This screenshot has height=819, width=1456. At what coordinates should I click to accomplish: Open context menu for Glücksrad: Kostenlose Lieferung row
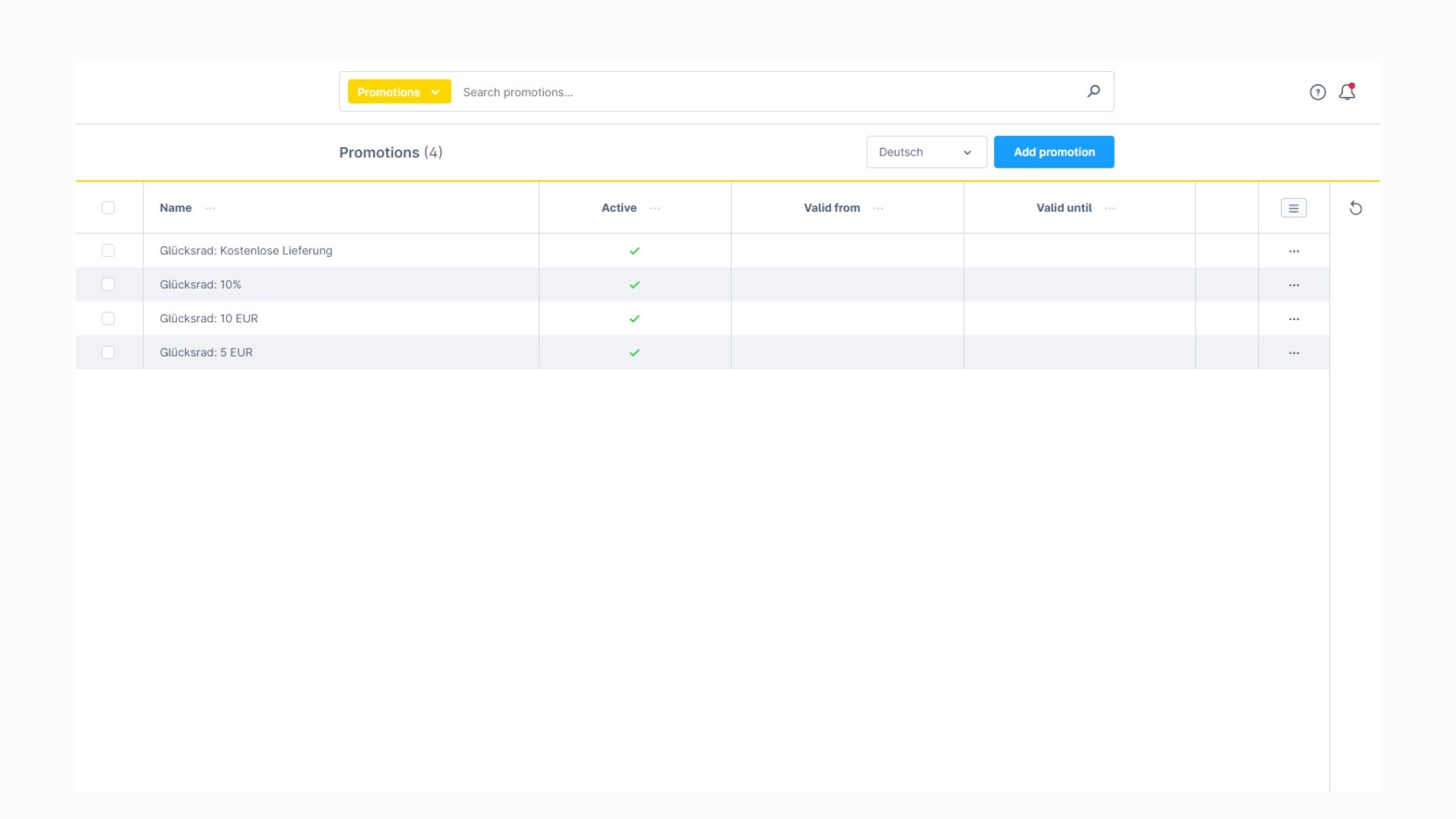tap(1294, 251)
